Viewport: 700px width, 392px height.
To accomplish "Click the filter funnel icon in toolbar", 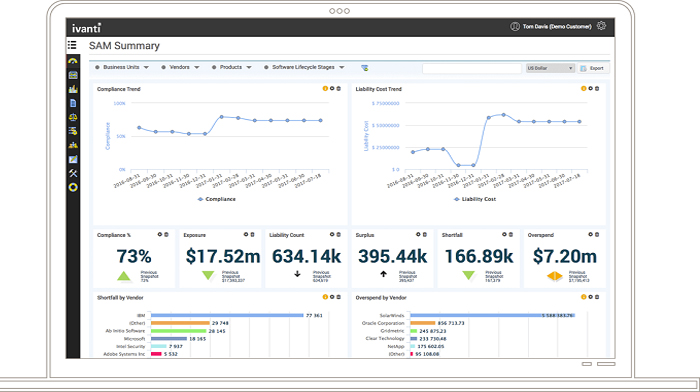I will coord(365,68).
